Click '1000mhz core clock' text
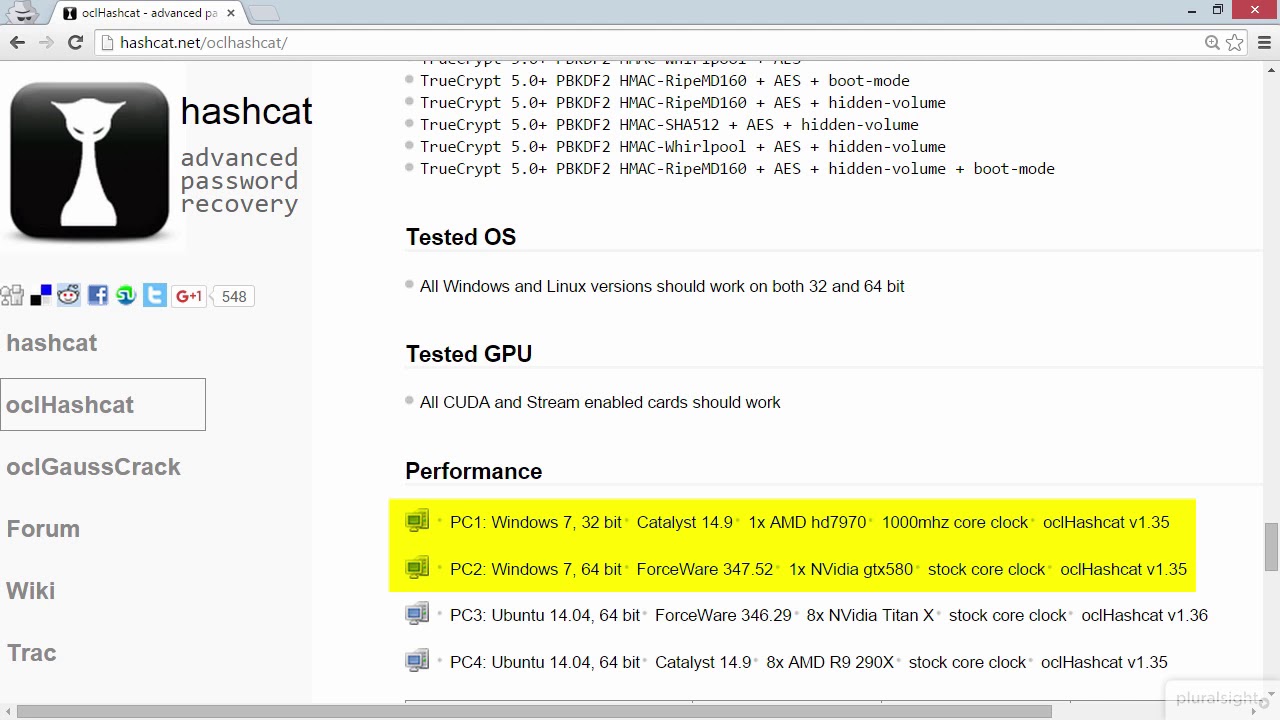The width and height of the screenshot is (1280, 720). click(x=955, y=522)
